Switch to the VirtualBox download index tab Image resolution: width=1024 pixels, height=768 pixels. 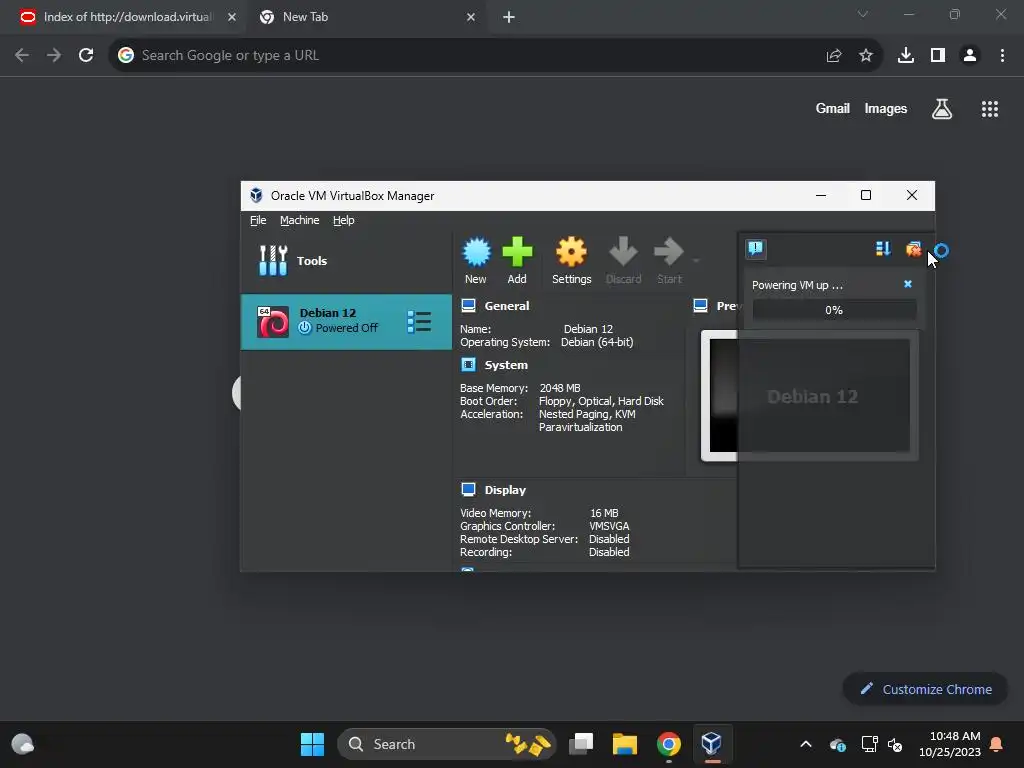127,17
